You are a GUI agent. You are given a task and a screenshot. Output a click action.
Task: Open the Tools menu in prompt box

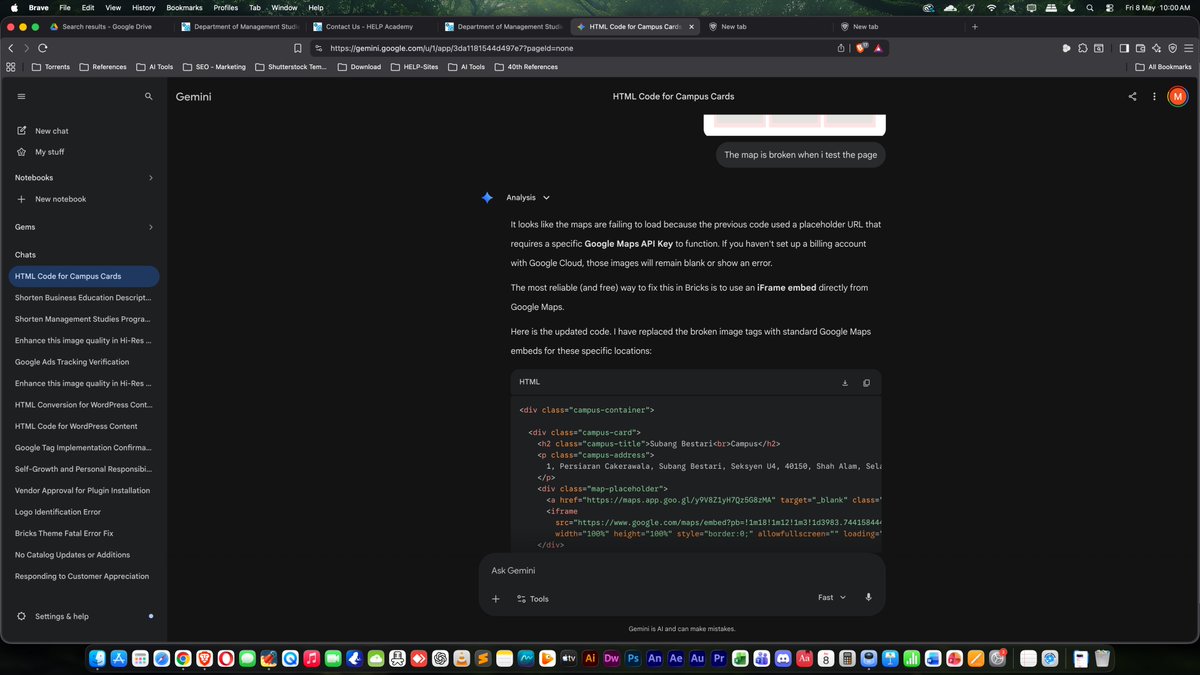pos(533,599)
